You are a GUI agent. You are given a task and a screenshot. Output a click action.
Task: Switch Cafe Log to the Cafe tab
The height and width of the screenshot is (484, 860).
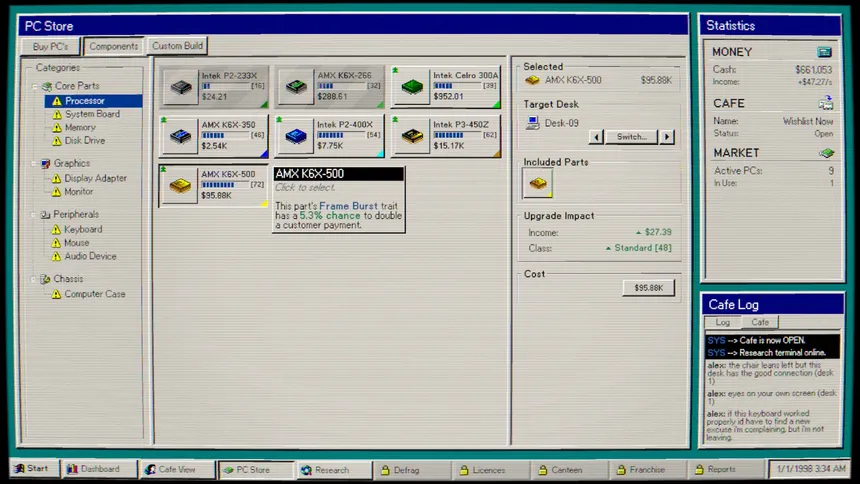760,322
